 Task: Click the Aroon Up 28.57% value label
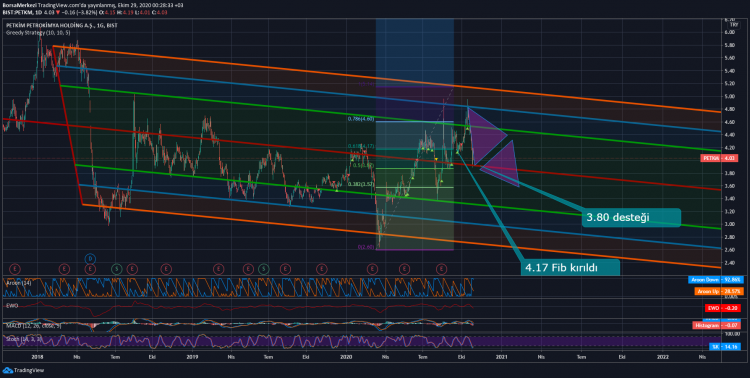pyautogui.click(x=719, y=291)
